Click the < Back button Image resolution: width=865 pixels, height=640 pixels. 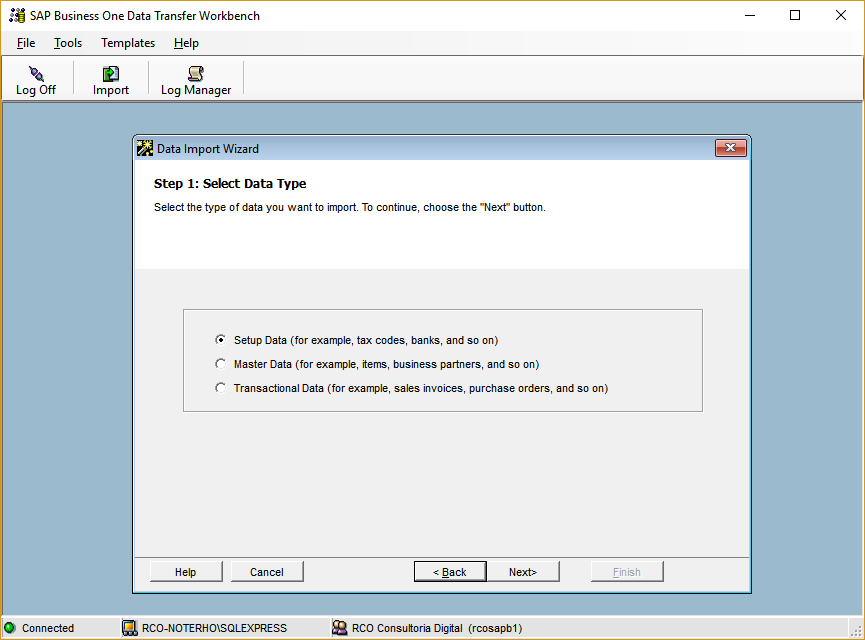click(450, 572)
